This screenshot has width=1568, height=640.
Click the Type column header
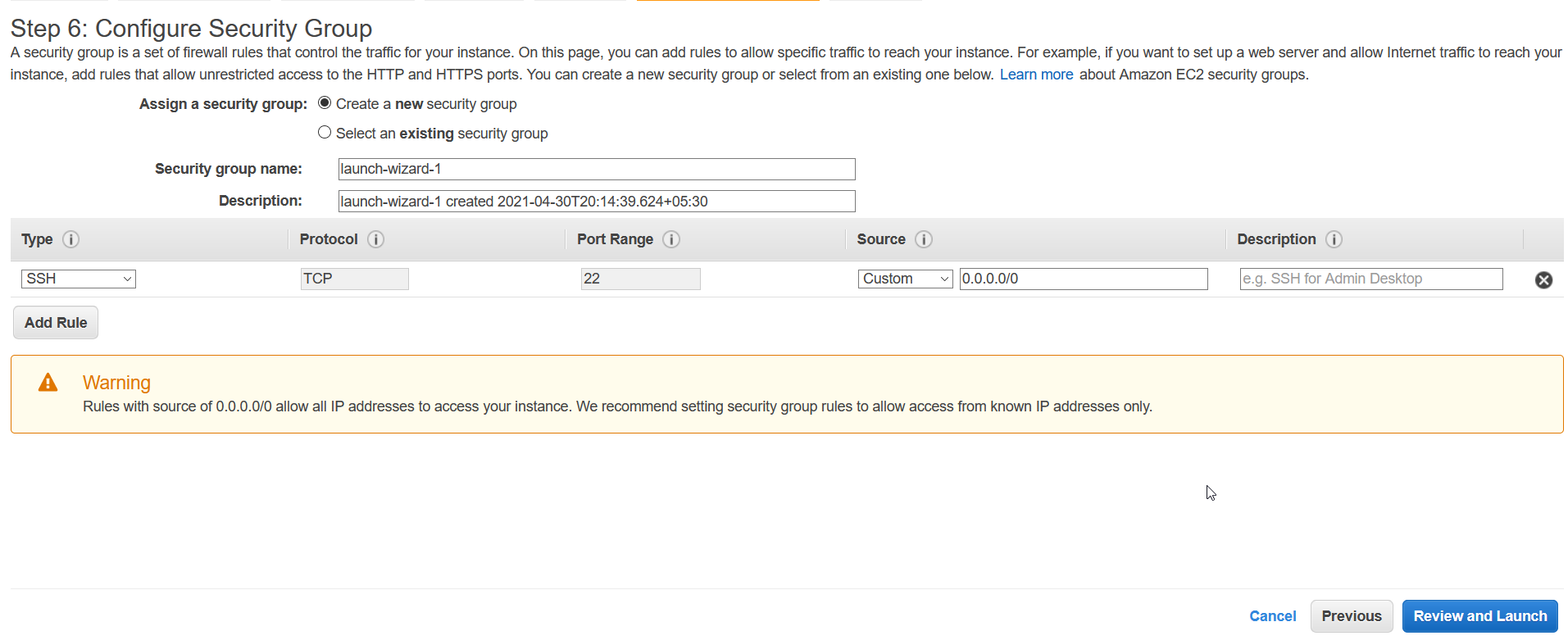[37, 239]
